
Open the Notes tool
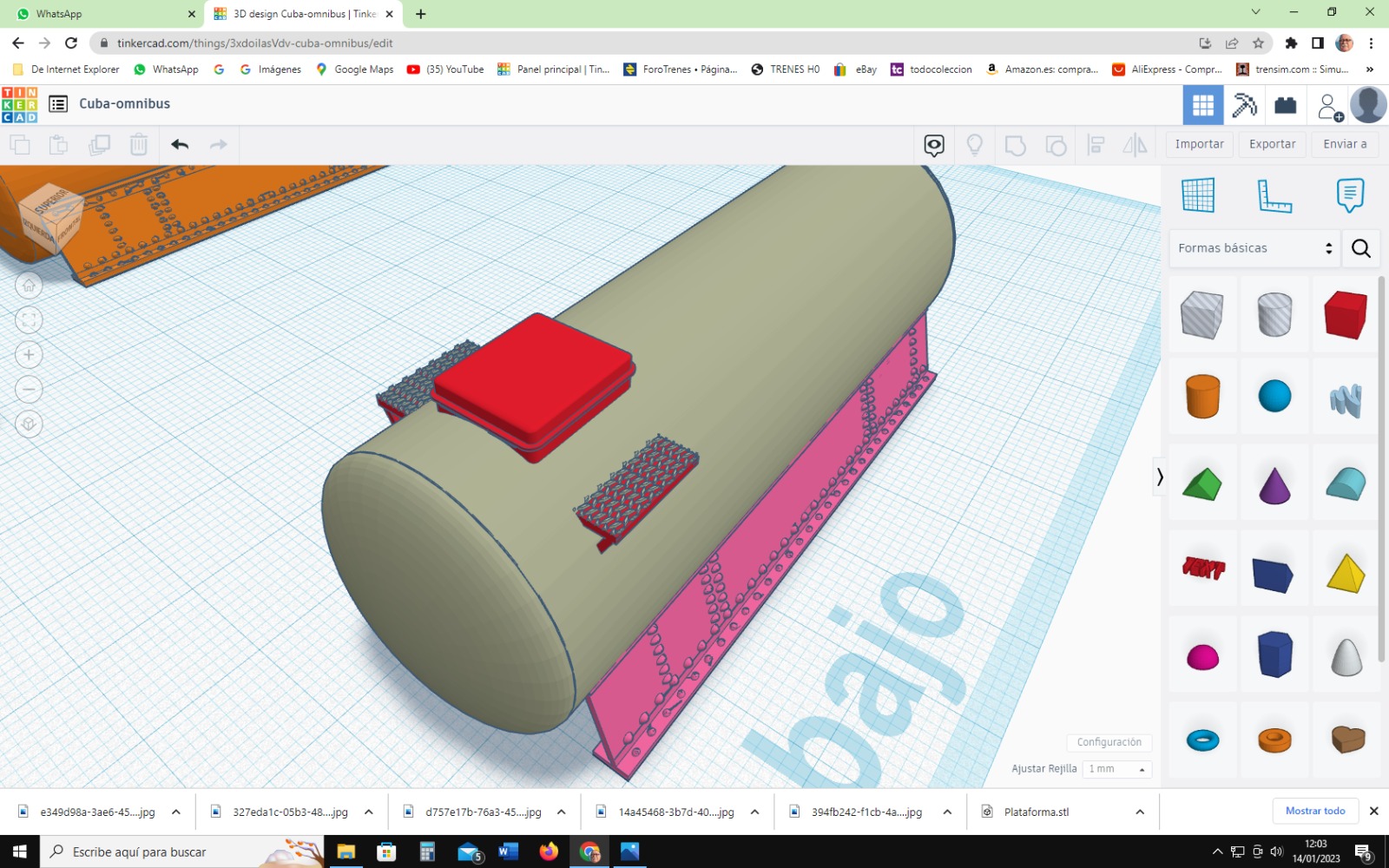coord(1350,195)
